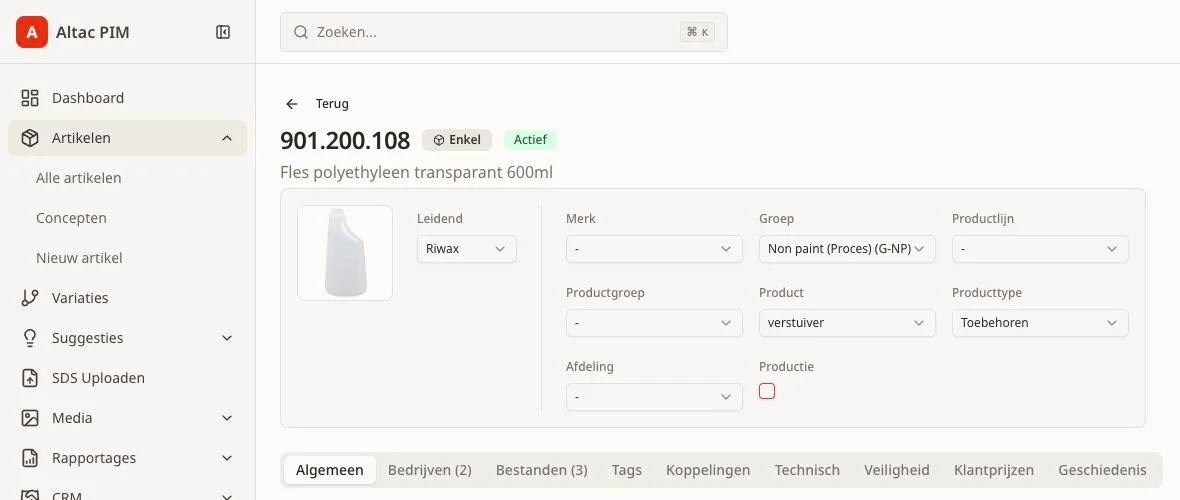Click the cube icon in Enkel badge

pyautogui.click(x=439, y=140)
